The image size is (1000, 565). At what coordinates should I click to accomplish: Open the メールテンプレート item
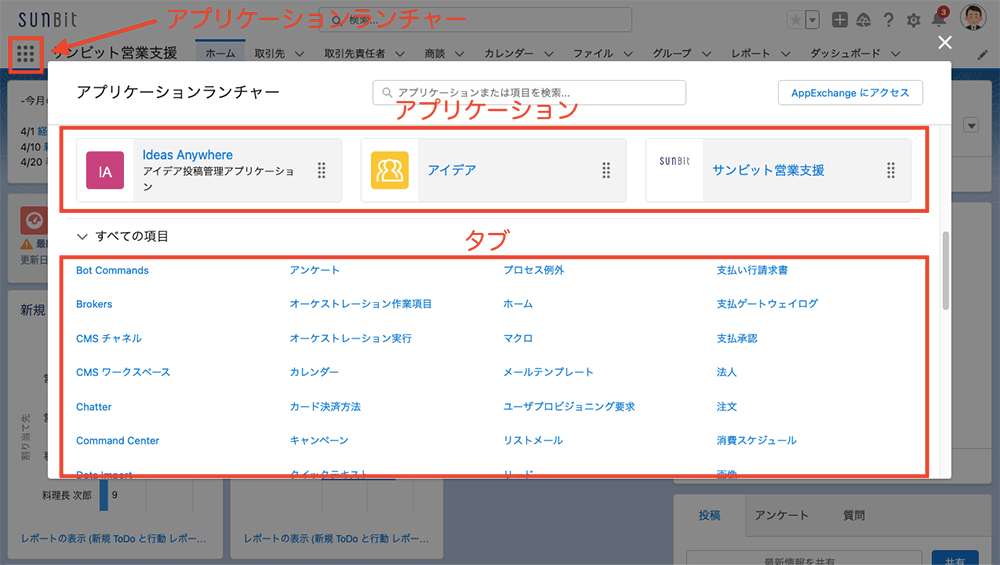pos(548,372)
